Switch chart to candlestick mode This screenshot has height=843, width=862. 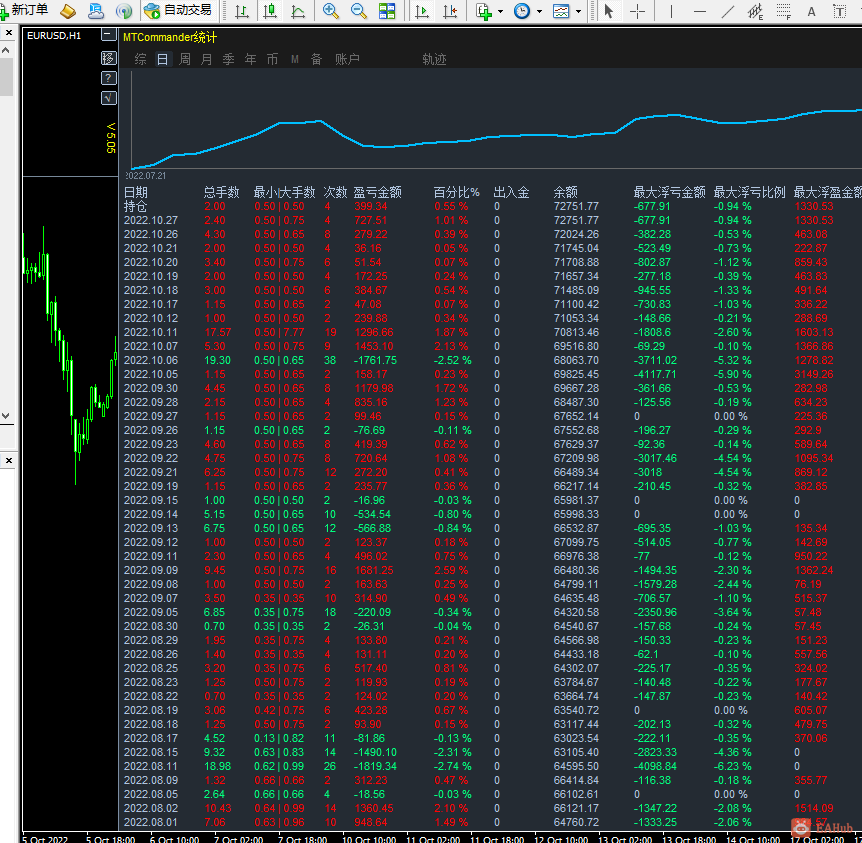click(270, 11)
